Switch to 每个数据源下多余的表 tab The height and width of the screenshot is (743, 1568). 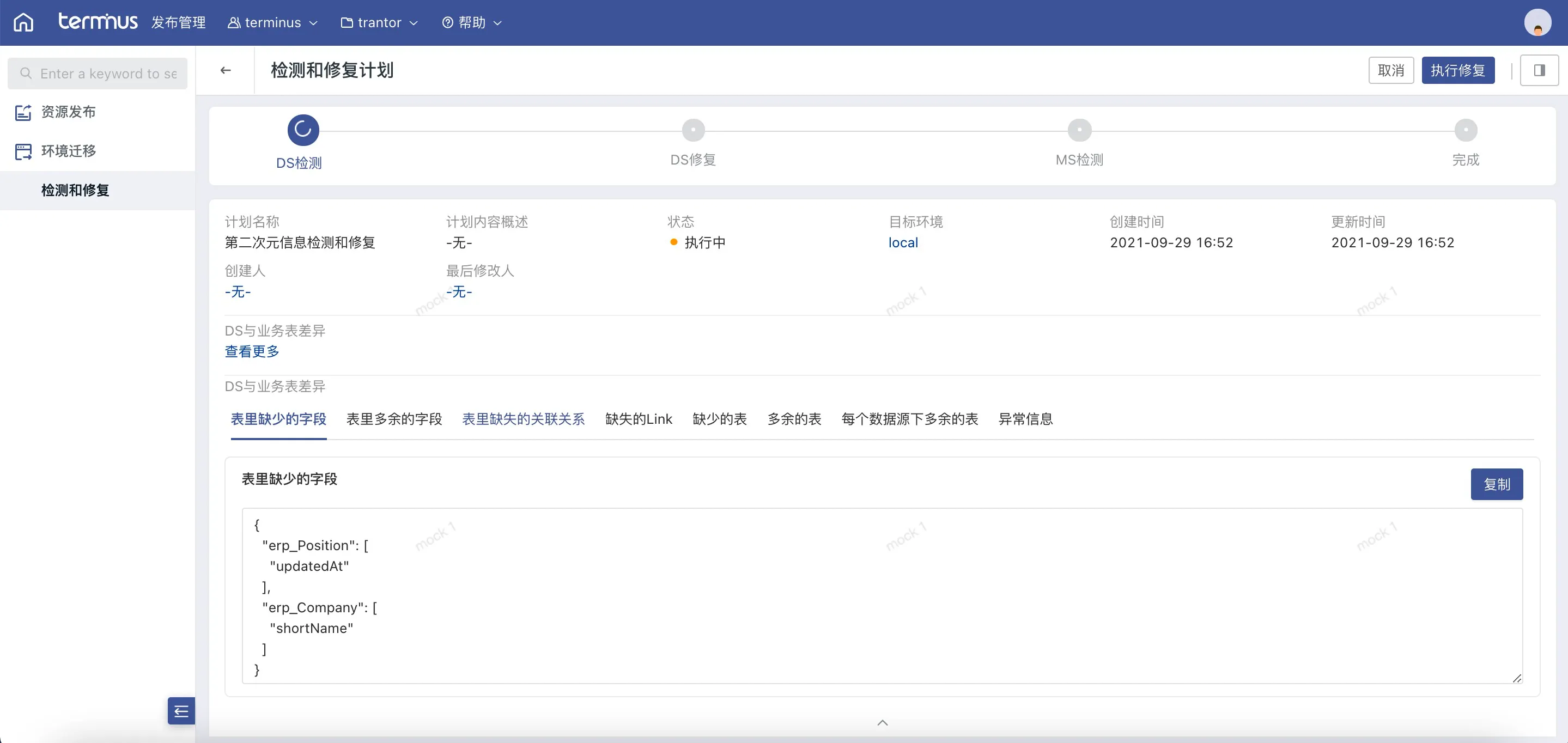(909, 419)
